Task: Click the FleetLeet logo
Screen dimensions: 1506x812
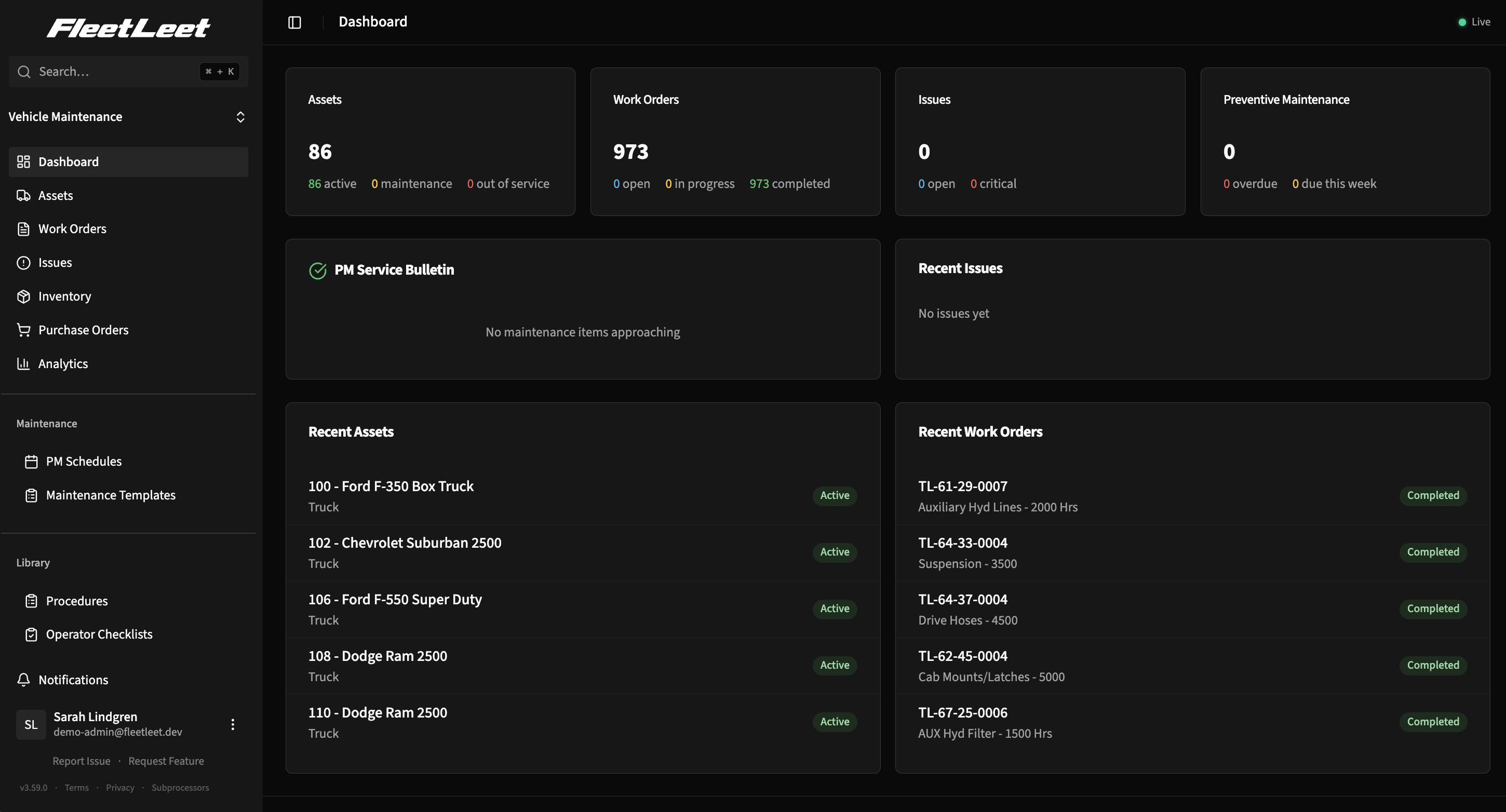Action: [x=128, y=28]
